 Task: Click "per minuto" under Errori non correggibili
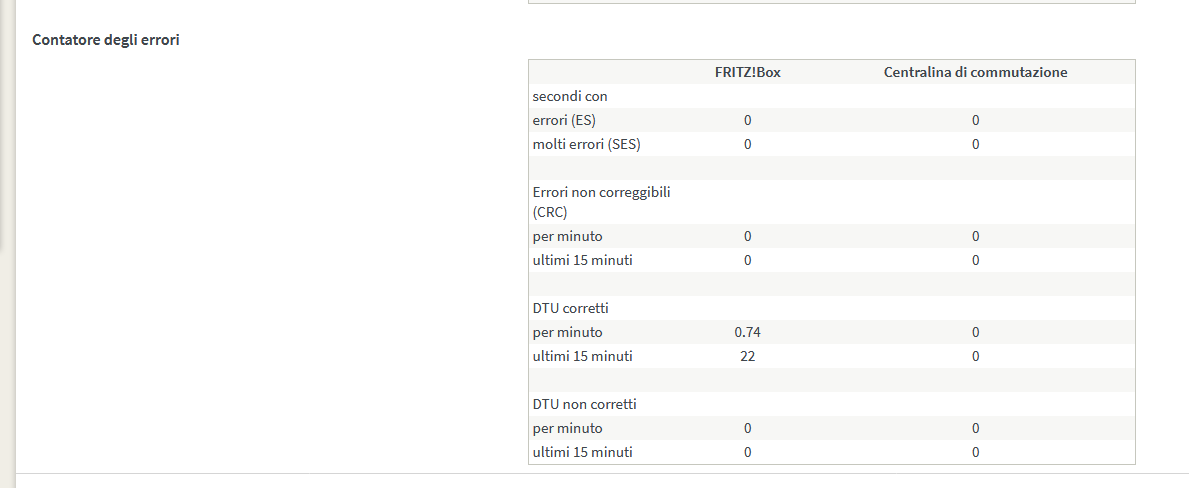567,236
